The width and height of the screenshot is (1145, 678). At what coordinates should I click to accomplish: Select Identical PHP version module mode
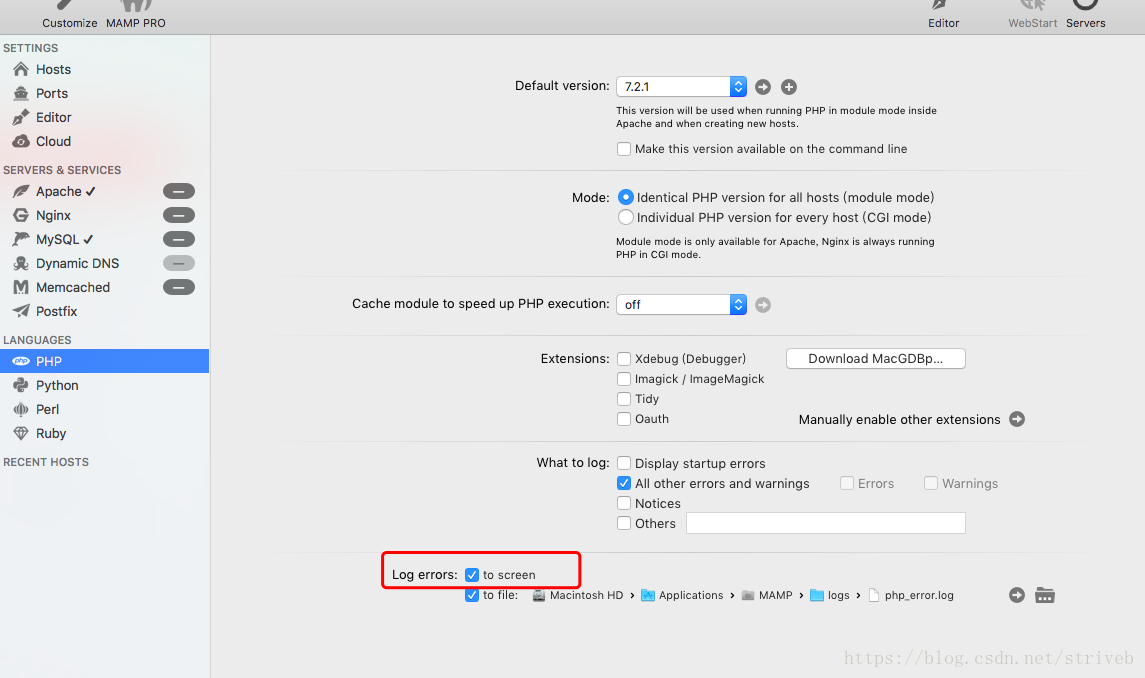click(626, 197)
